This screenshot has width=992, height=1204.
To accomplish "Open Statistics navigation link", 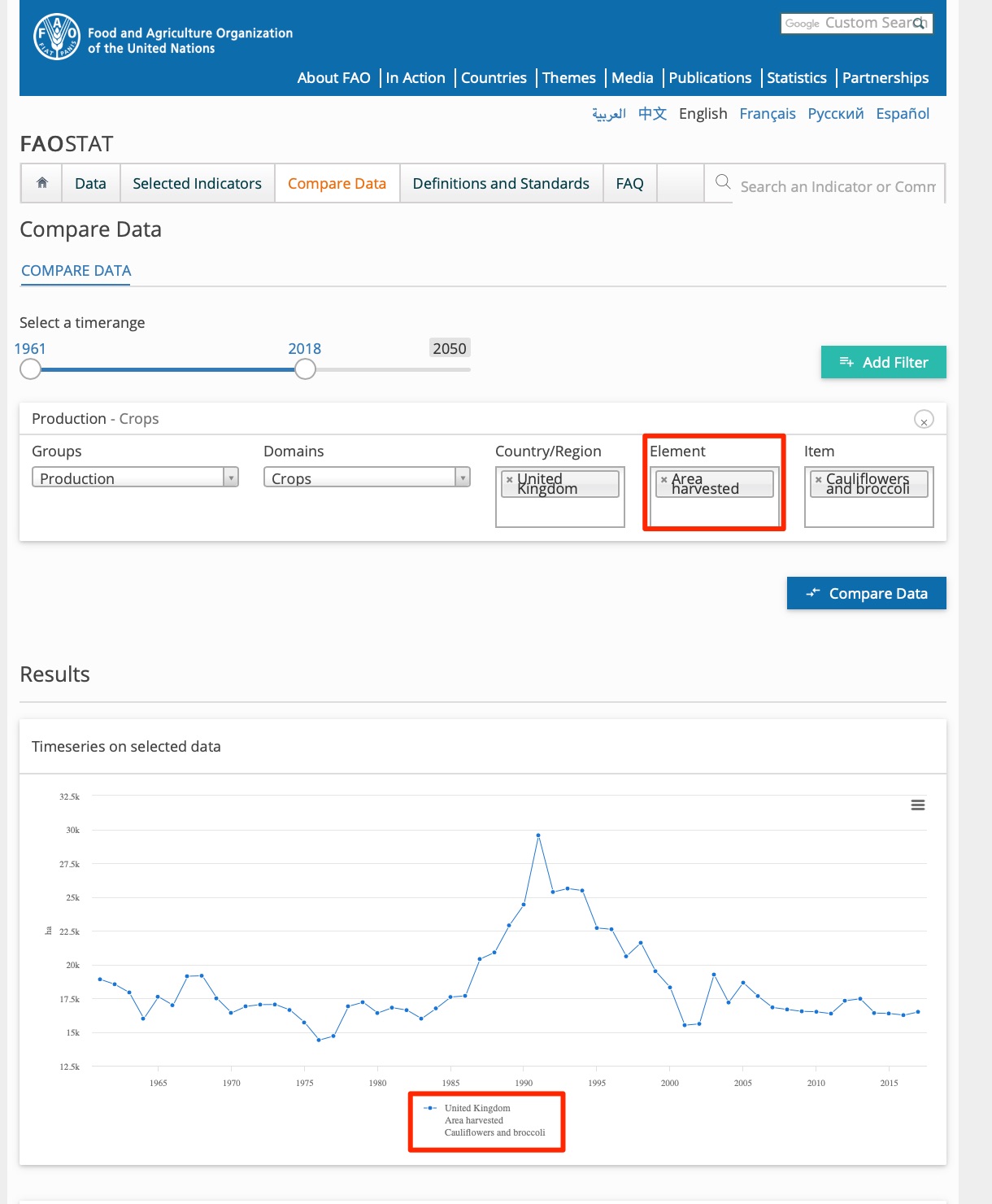I will point(796,78).
